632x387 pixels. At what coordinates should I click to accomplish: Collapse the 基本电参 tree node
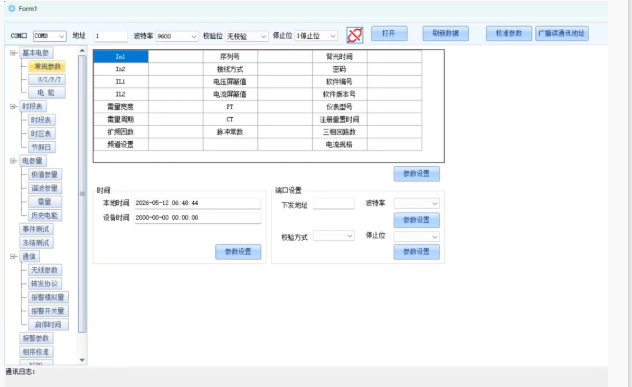click(x=13, y=53)
